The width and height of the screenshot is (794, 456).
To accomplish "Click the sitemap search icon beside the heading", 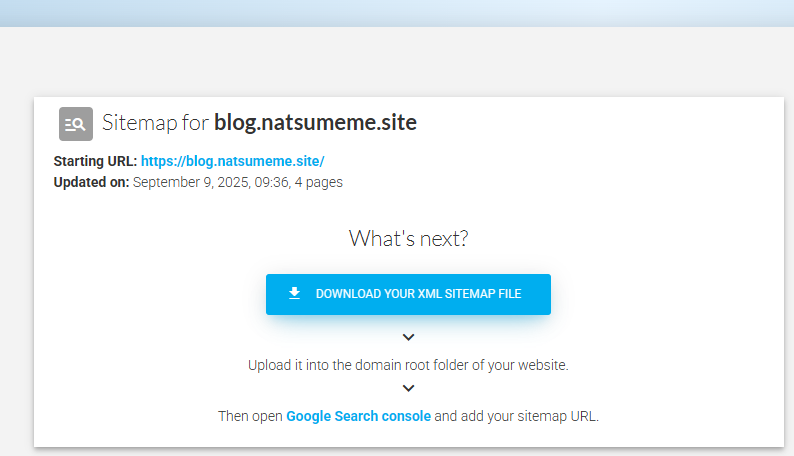I will (x=76, y=123).
